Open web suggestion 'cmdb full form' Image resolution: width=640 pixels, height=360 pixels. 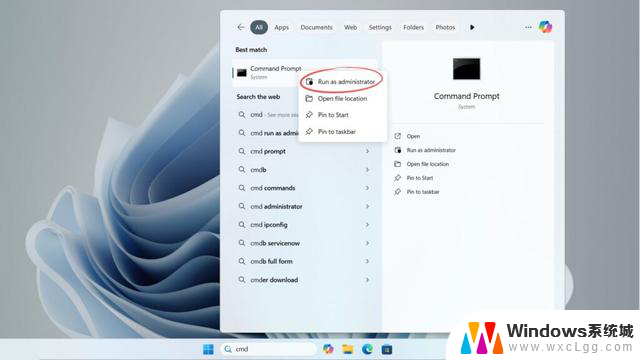click(304, 261)
